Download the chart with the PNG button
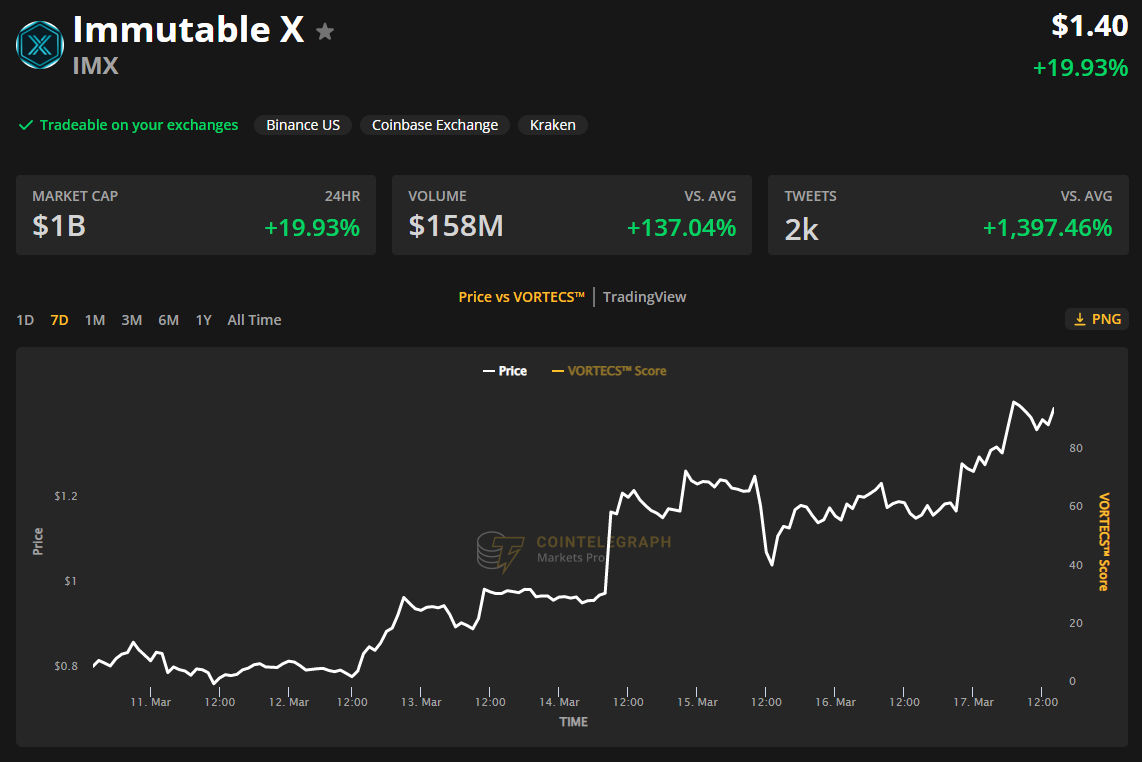The image size is (1142, 762). click(1097, 319)
